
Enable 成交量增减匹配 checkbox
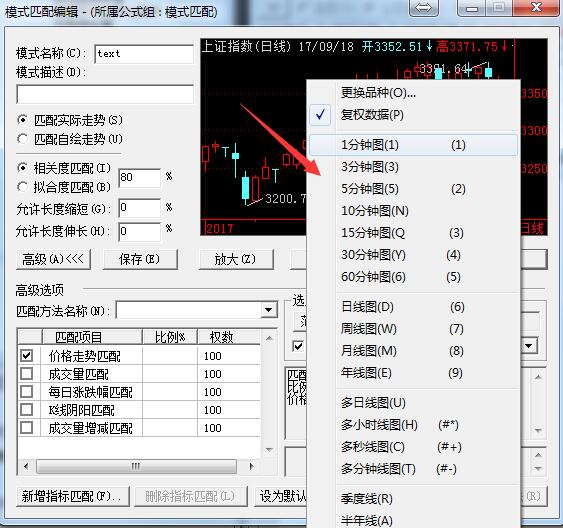click(x=27, y=427)
